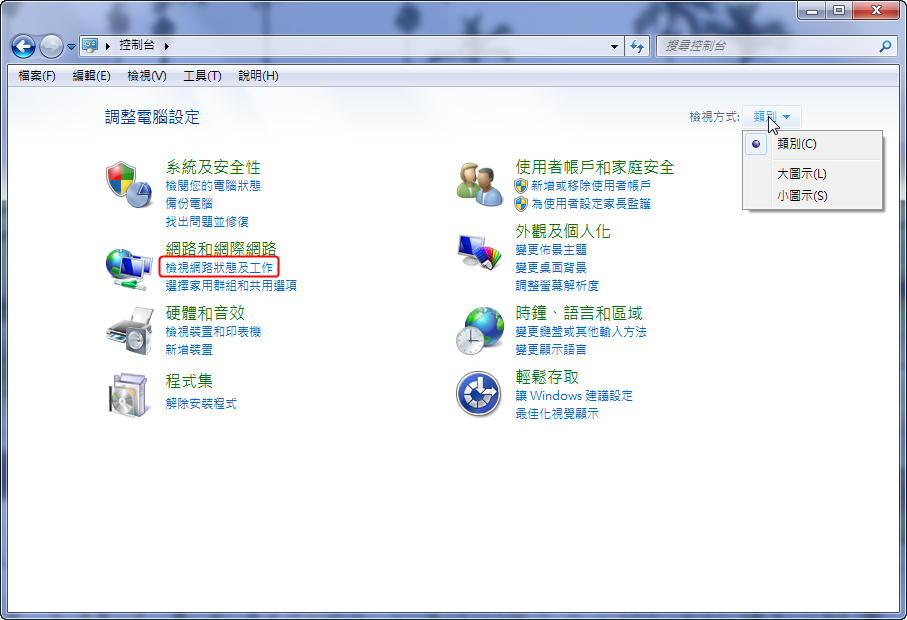Viewport: 907px width, 620px height.
Task: Open 檢視裝置和印表機 link
Action: [213, 331]
